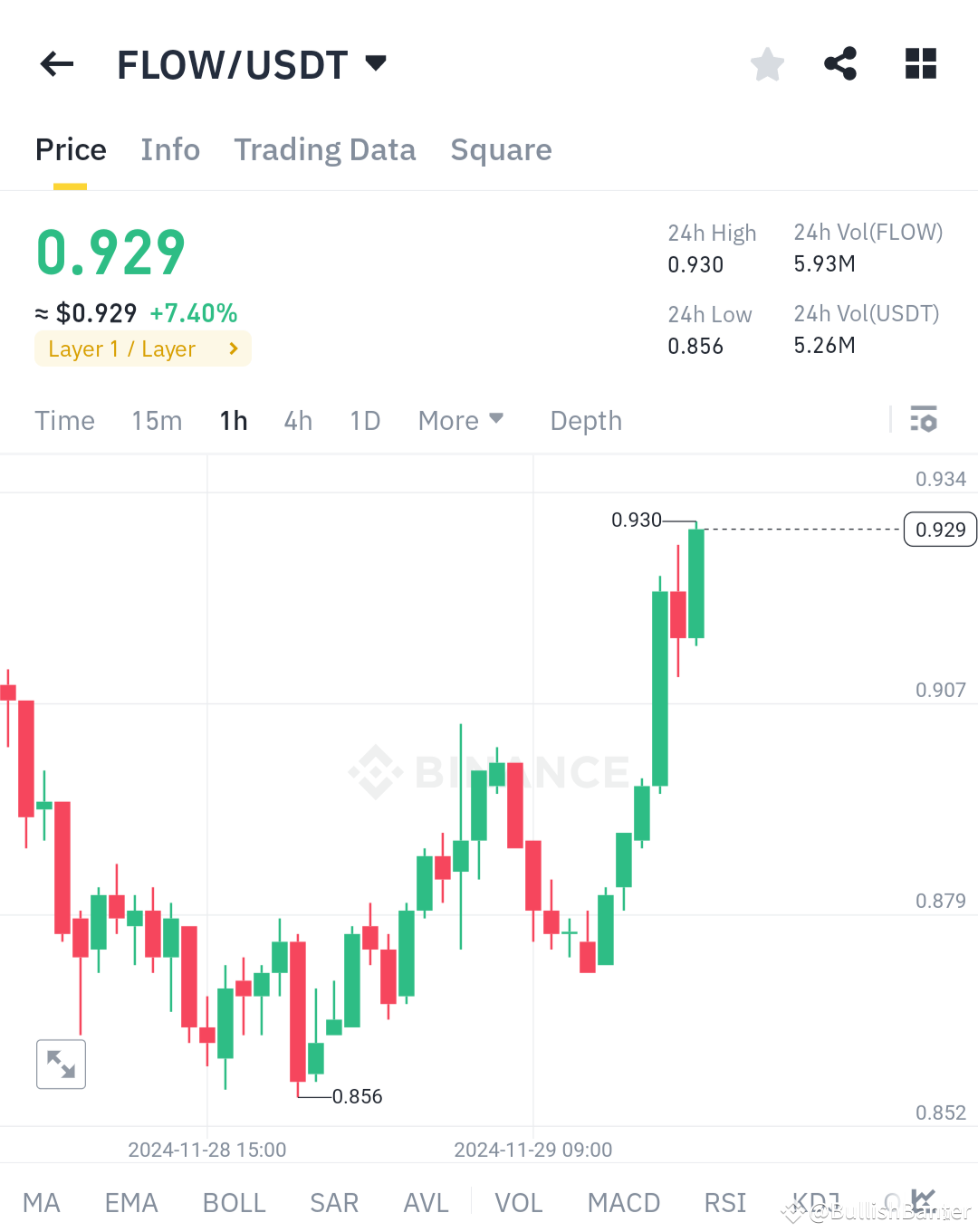Image resolution: width=978 pixels, height=1232 pixels.
Task: Open the More timeframes dropdown
Action: [x=461, y=420]
